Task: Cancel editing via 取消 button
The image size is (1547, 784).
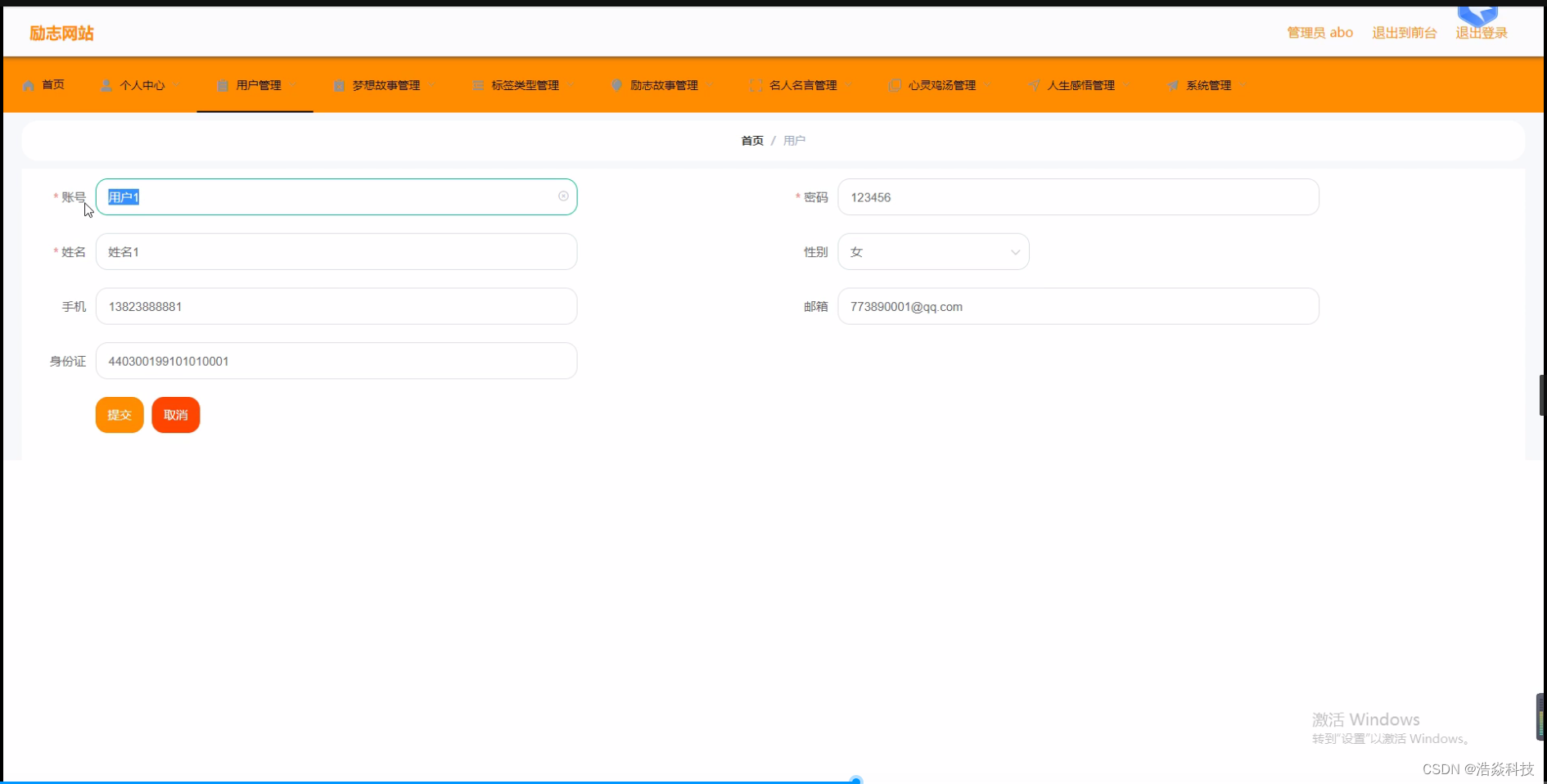Action: click(175, 414)
